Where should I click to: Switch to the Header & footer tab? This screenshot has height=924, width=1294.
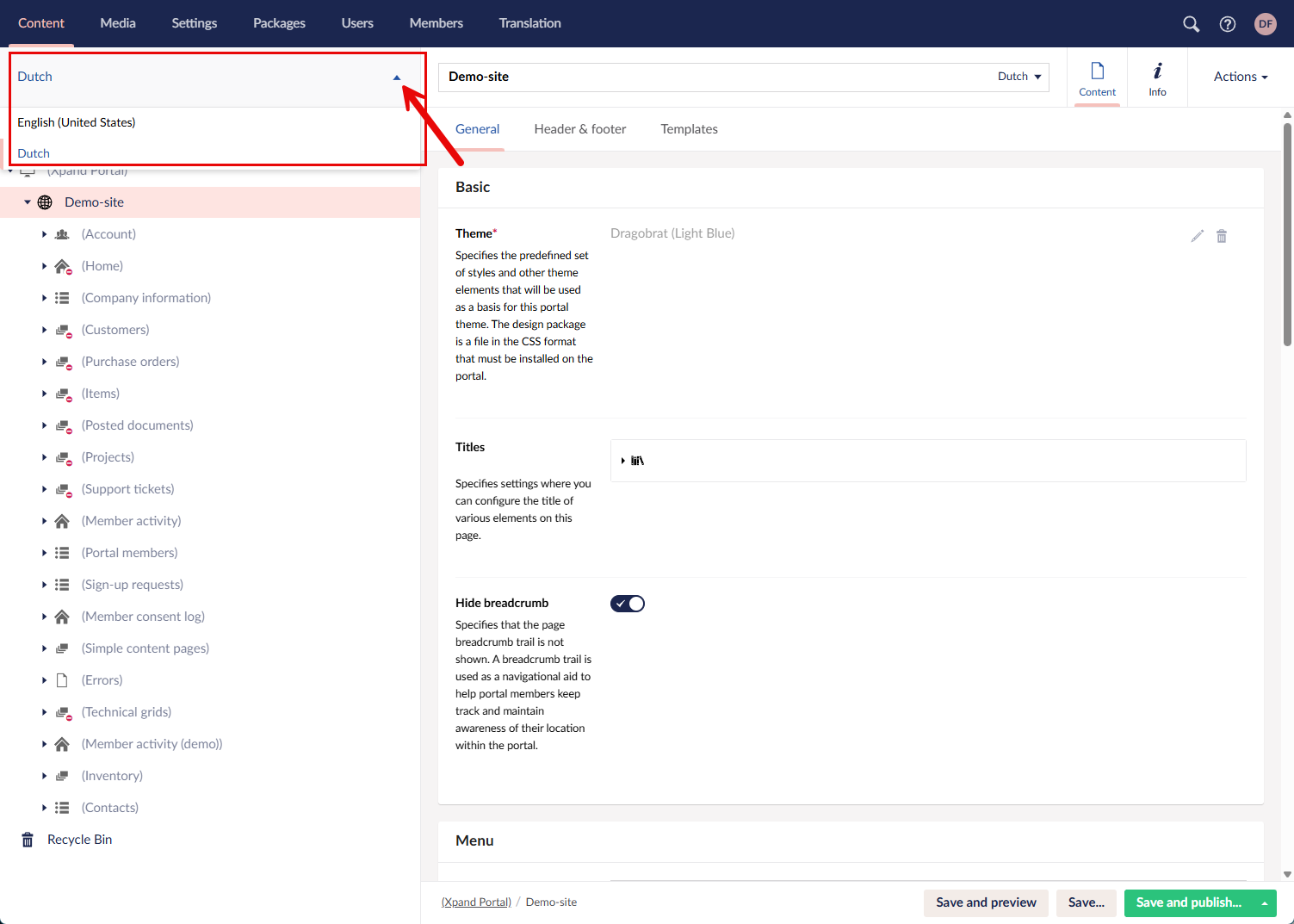pyautogui.click(x=579, y=129)
